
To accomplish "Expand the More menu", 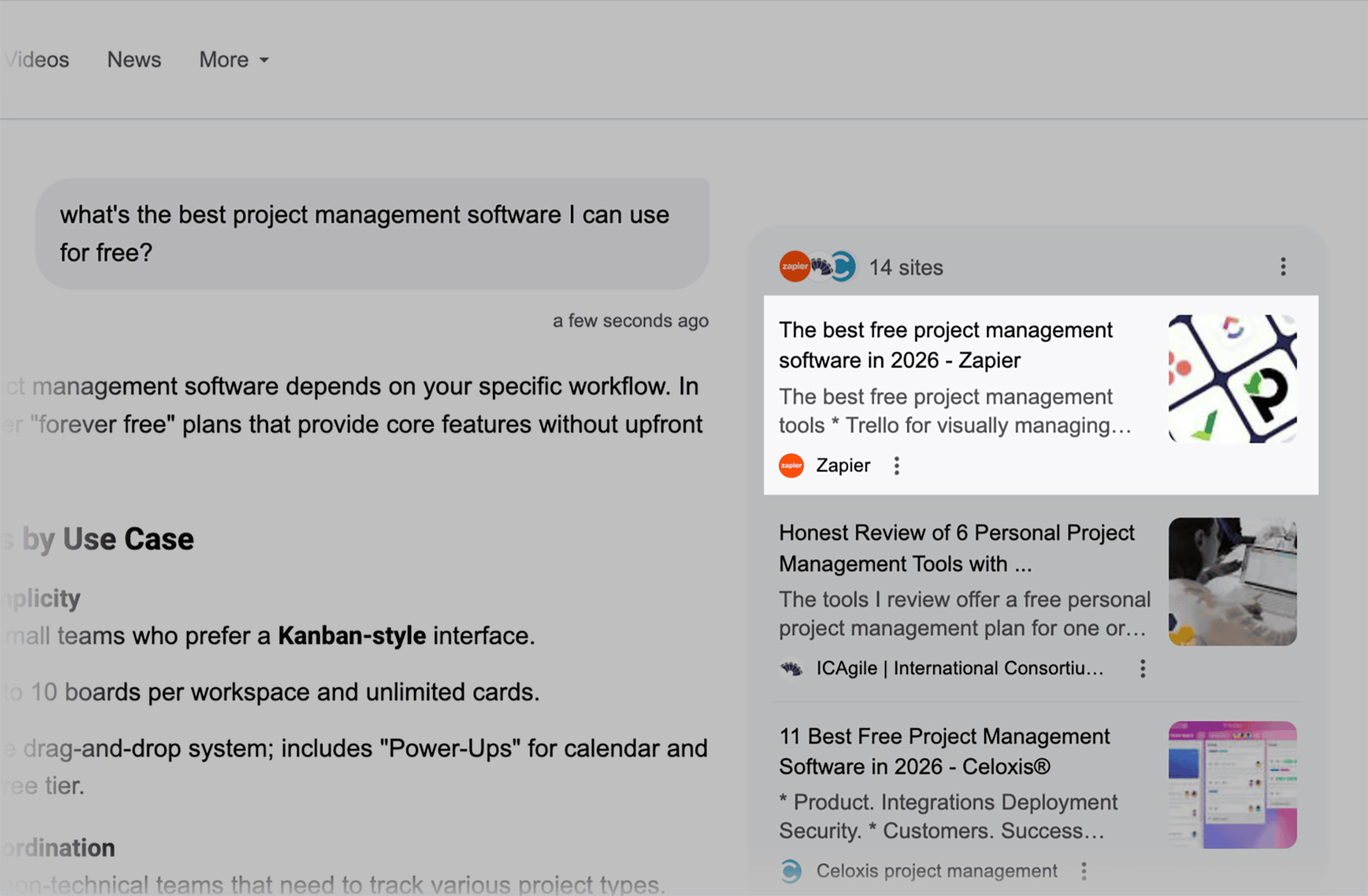I will click(233, 59).
